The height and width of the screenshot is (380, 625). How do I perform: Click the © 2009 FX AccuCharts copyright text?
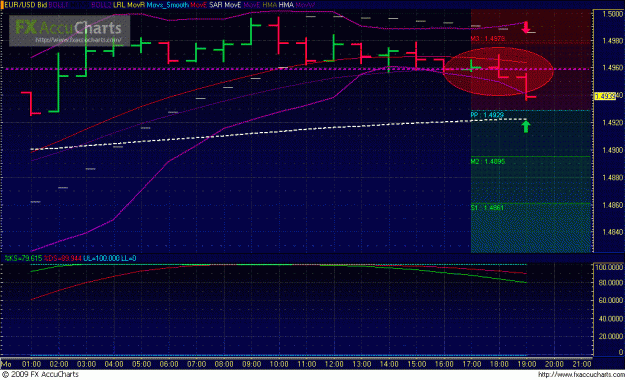coord(40,374)
